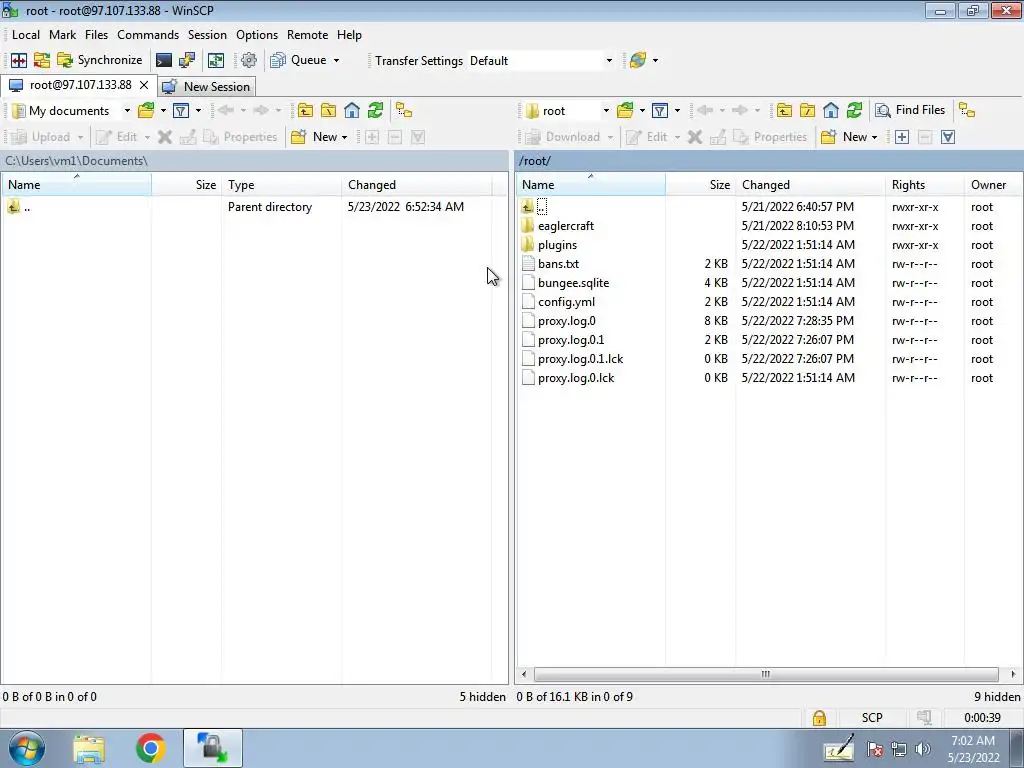This screenshot has height=768, width=1024.
Task: Toggle the remote directory tree icon
Action: (967, 110)
